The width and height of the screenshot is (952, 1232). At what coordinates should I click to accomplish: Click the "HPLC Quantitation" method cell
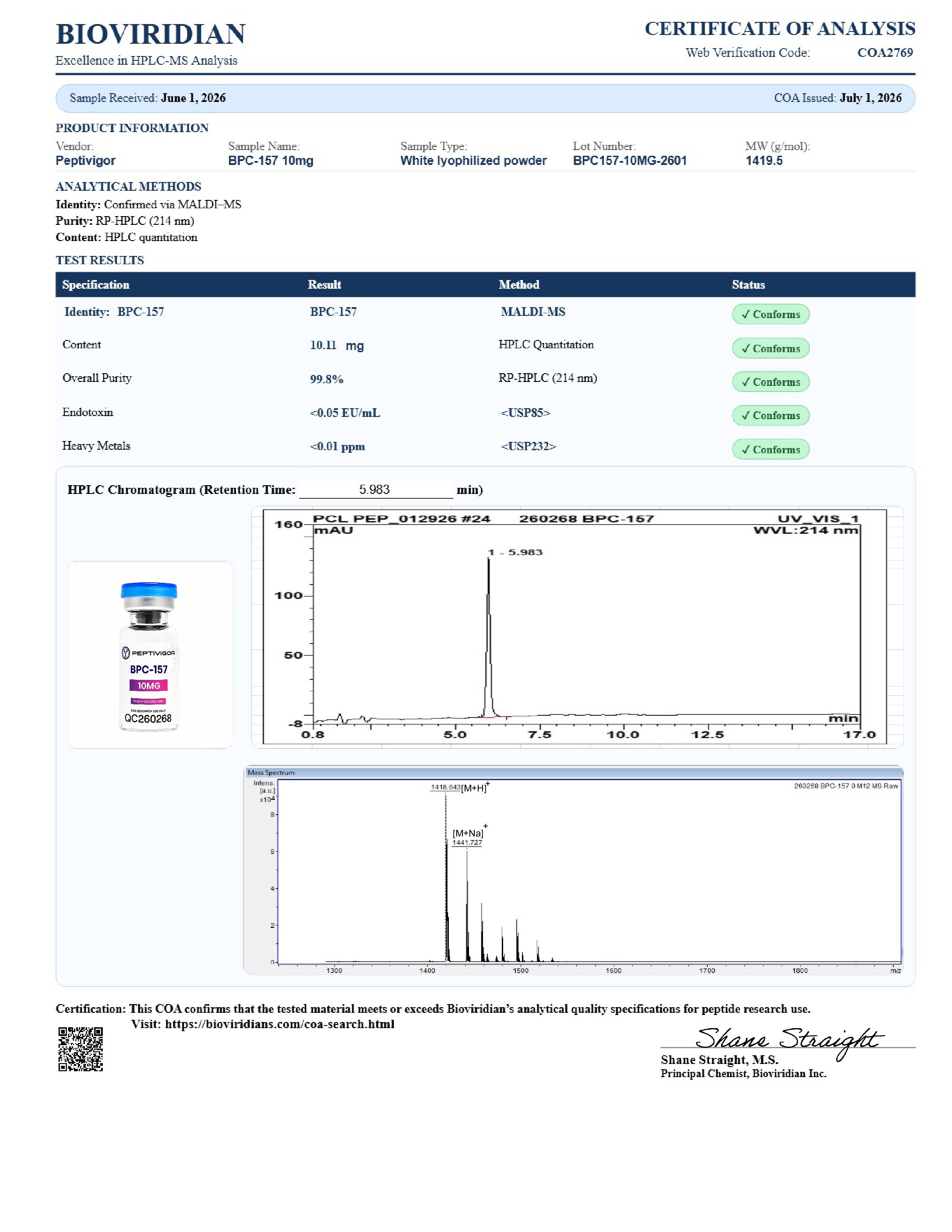click(x=546, y=345)
